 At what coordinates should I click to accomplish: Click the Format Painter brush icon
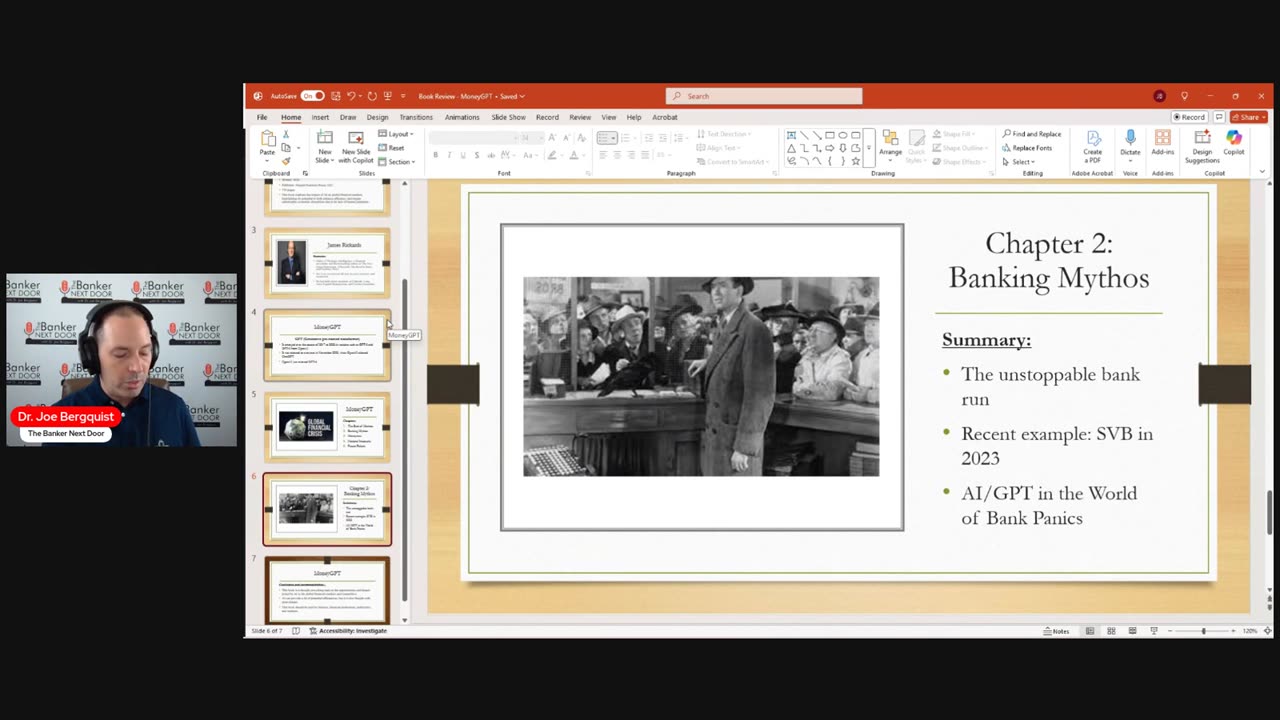pyautogui.click(x=286, y=161)
